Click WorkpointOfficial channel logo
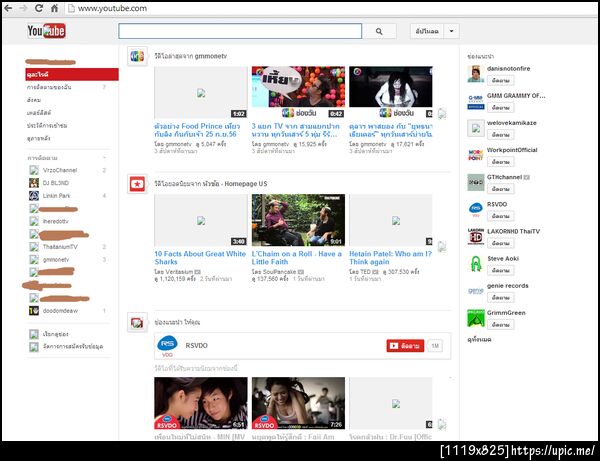Viewport: 600px width, 461px height. [476, 156]
